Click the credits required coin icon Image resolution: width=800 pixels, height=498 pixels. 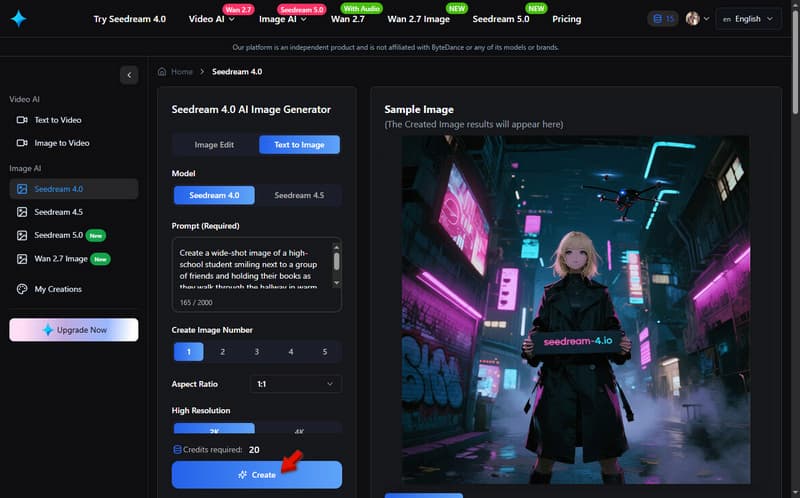(x=177, y=450)
